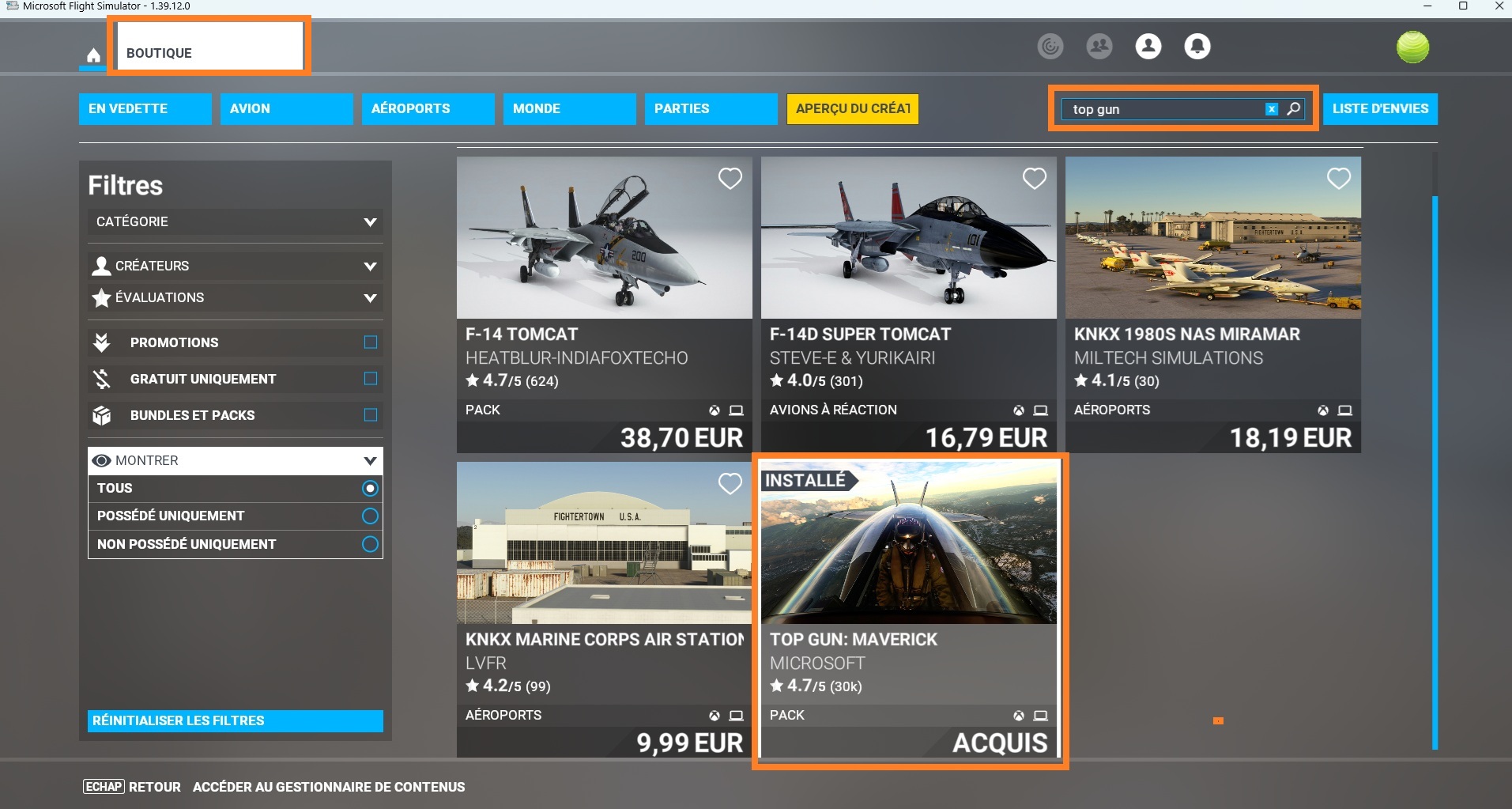Switch to the Monde tab
Screen dimensions: 1512x809
pyautogui.click(x=570, y=109)
